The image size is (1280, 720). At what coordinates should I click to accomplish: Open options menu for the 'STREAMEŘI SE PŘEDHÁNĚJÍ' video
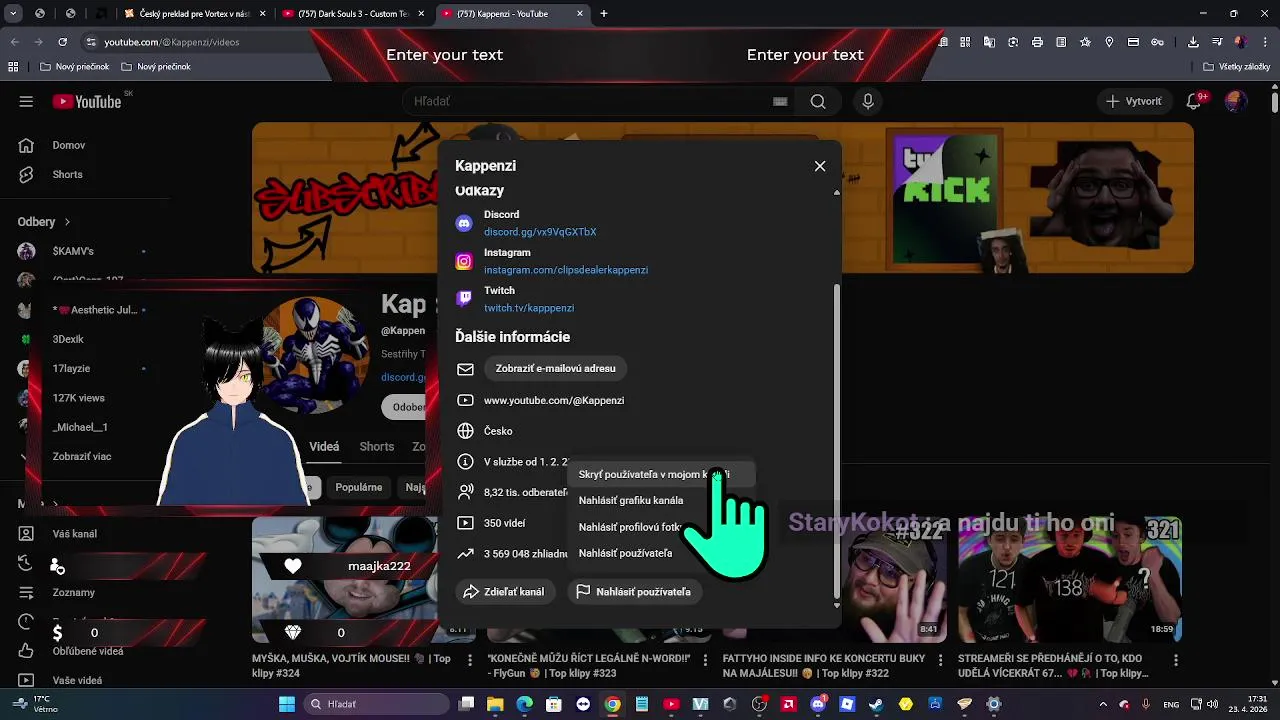coord(1176,660)
